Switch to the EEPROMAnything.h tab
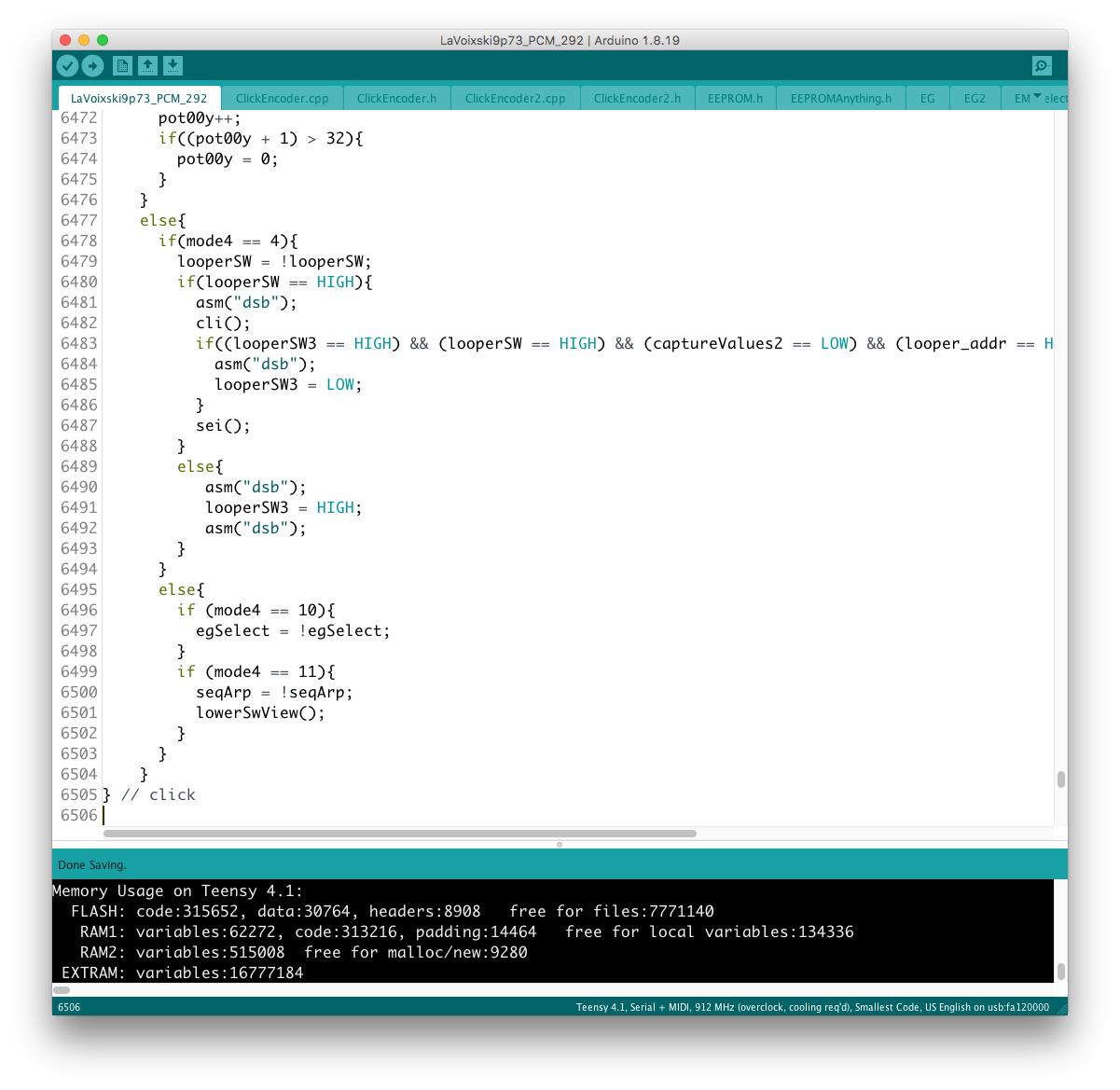The image size is (1120, 1090). tap(840, 98)
